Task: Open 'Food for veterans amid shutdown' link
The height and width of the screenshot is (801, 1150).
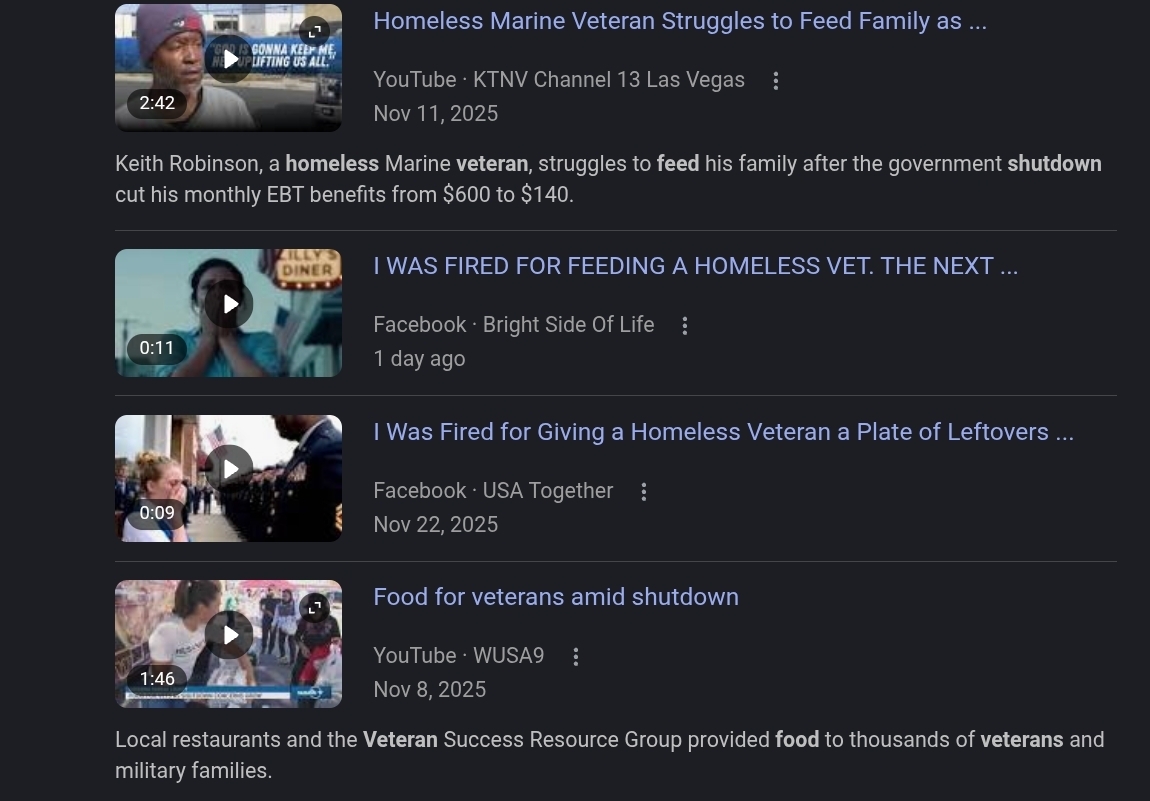Action: (556, 597)
